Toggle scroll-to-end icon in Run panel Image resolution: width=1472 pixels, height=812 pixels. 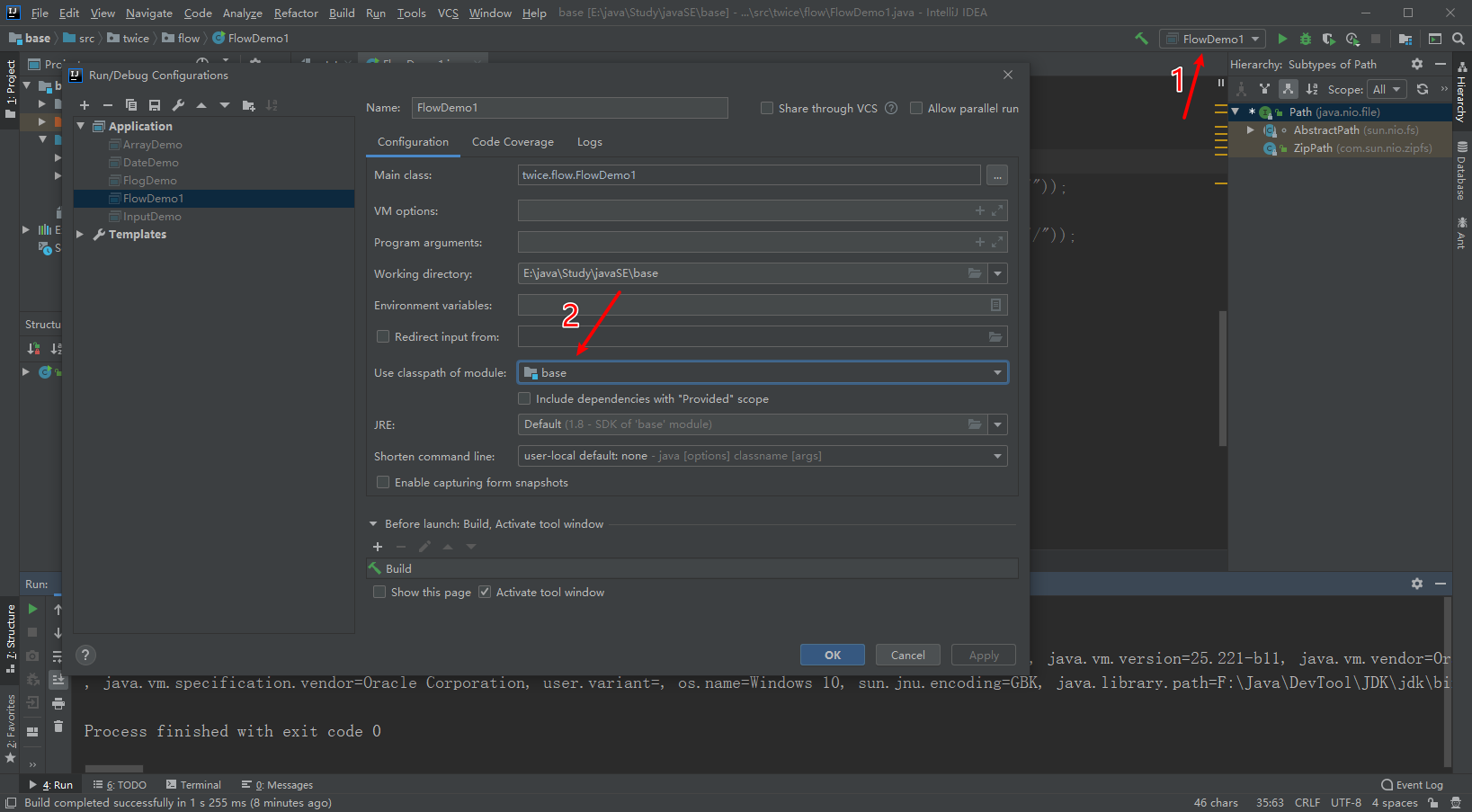[x=58, y=680]
